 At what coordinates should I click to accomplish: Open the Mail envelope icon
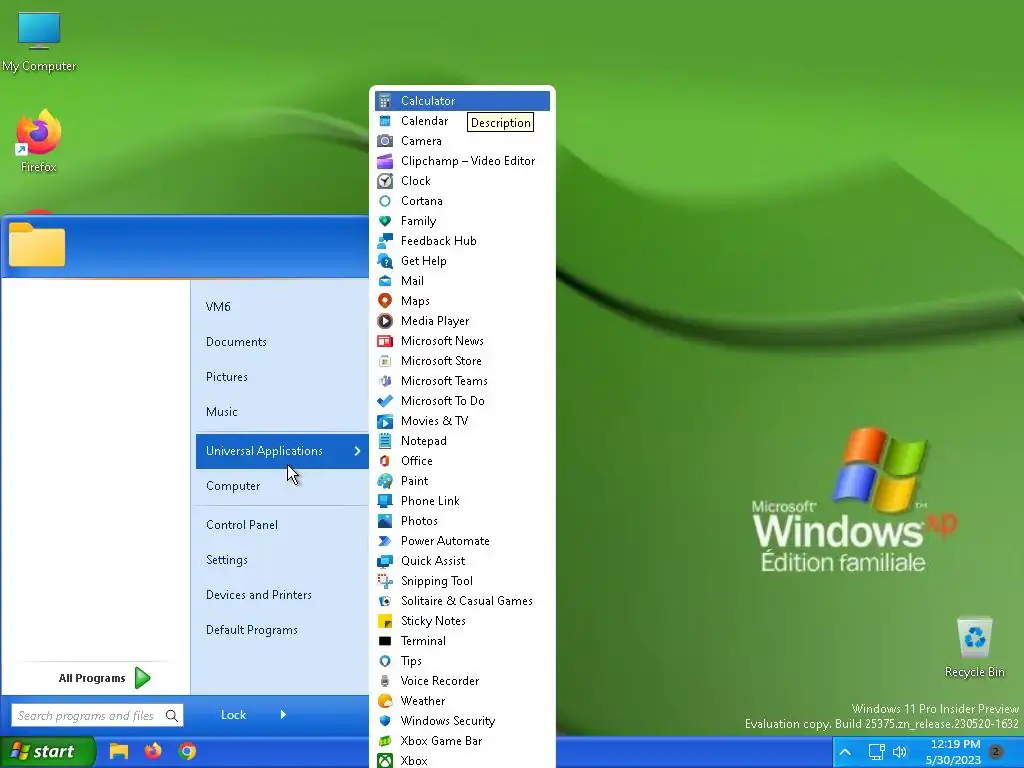point(385,281)
